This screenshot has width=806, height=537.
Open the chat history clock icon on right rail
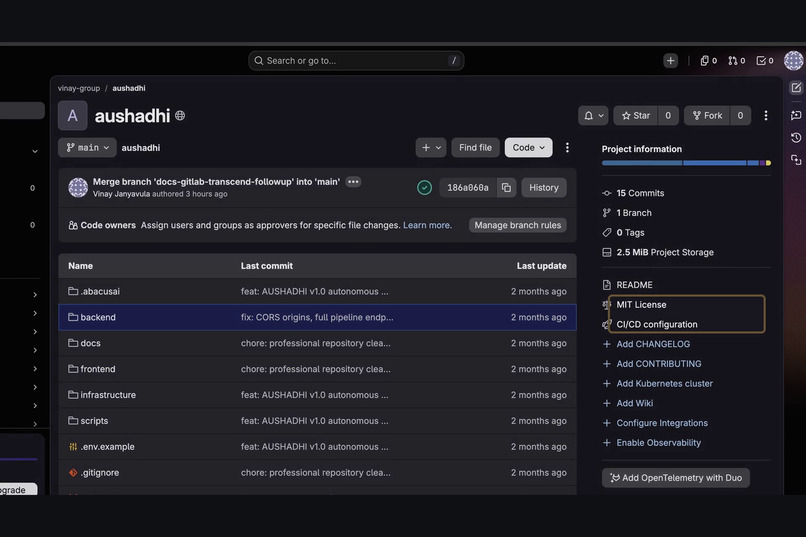click(796, 137)
